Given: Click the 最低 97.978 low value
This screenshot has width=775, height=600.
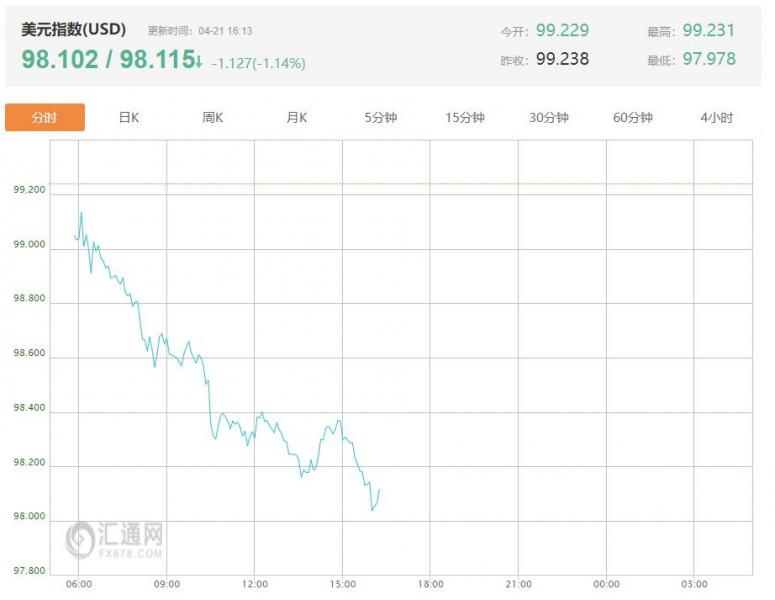Looking at the screenshot, I should (x=708, y=59).
